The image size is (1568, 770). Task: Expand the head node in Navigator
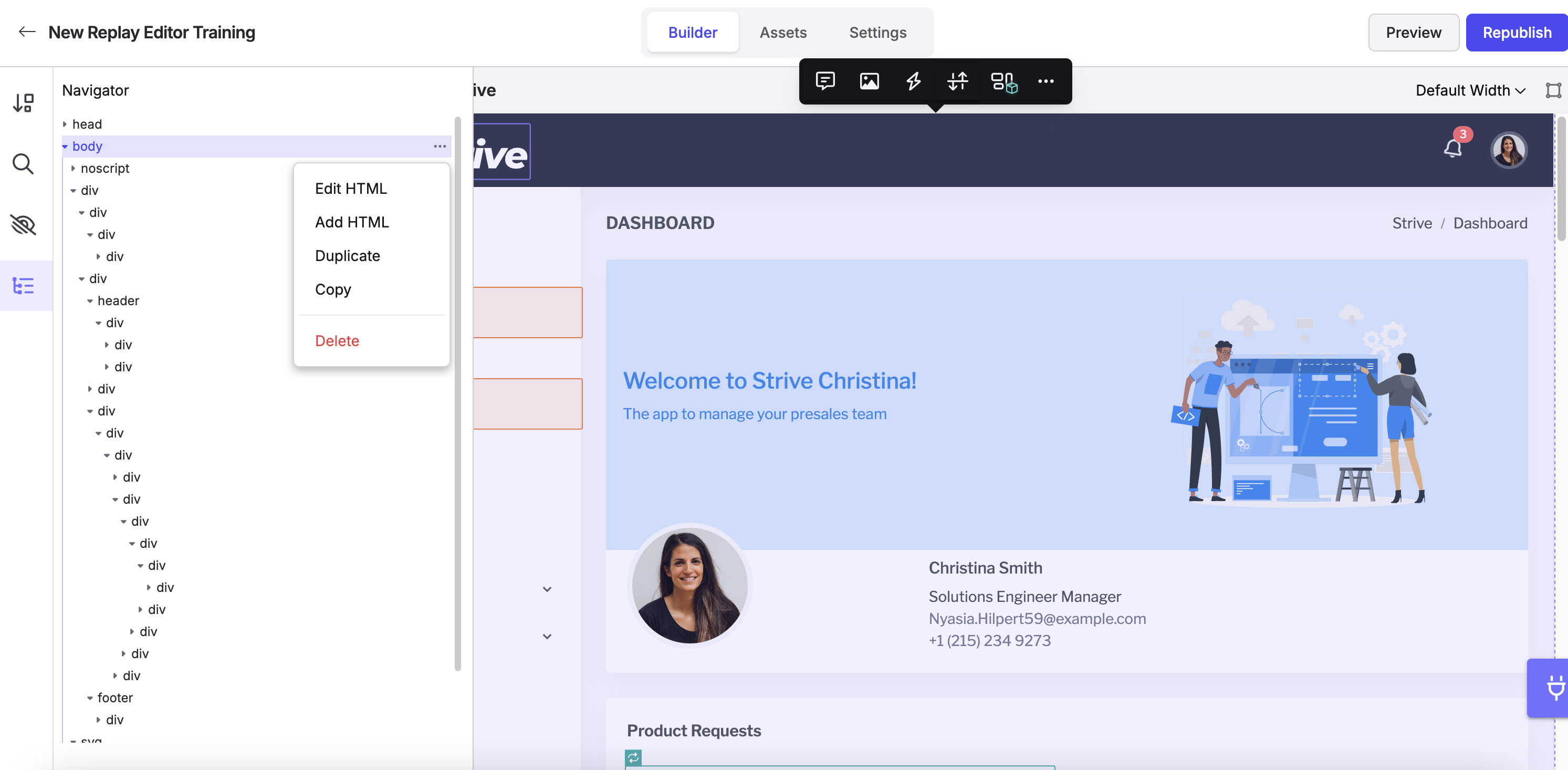65,124
